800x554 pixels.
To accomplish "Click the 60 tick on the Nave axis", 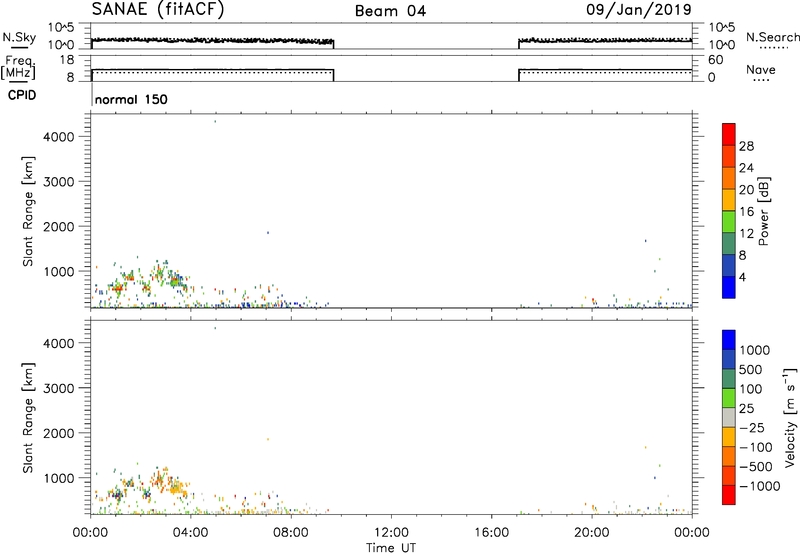I will coord(715,60).
